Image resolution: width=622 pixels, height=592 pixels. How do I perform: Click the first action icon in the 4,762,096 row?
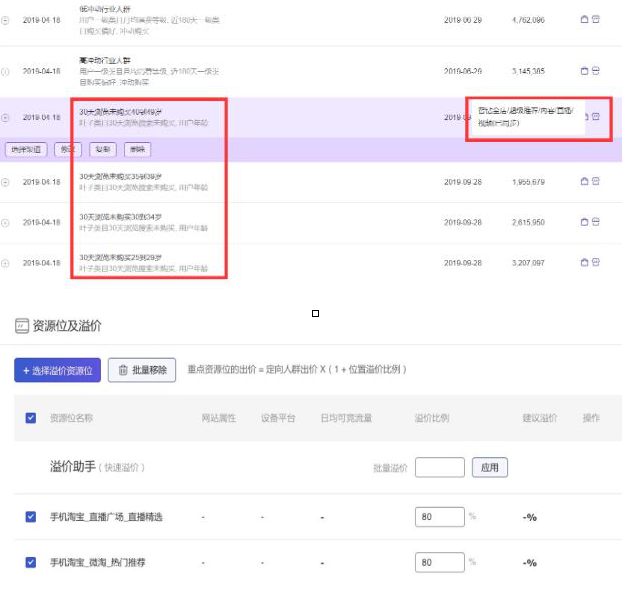pos(584,18)
